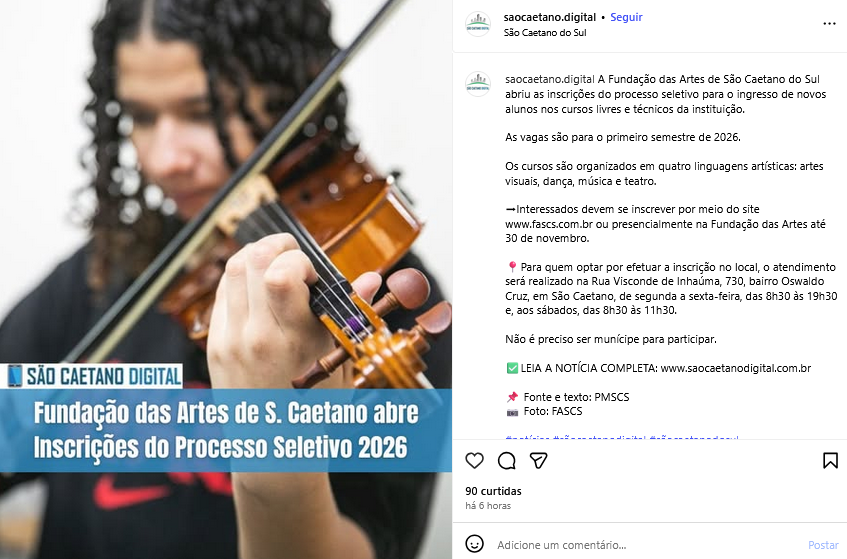Screen dimensions: 847x559
Task: Click the há 6 horas timestamp
Action: pyautogui.click(x=488, y=506)
